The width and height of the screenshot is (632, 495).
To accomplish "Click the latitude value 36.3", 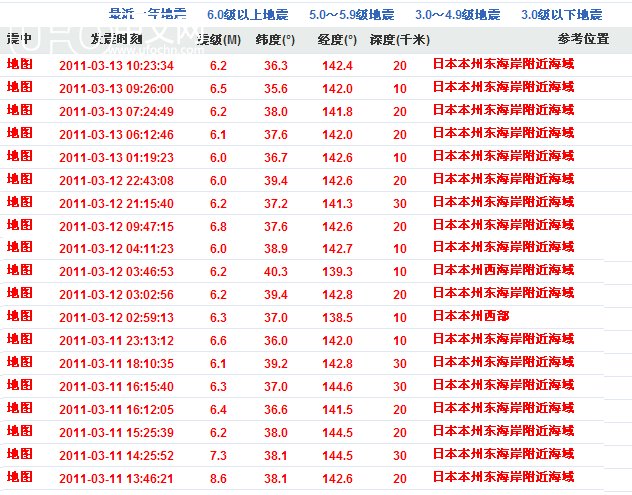I will [276, 66].
